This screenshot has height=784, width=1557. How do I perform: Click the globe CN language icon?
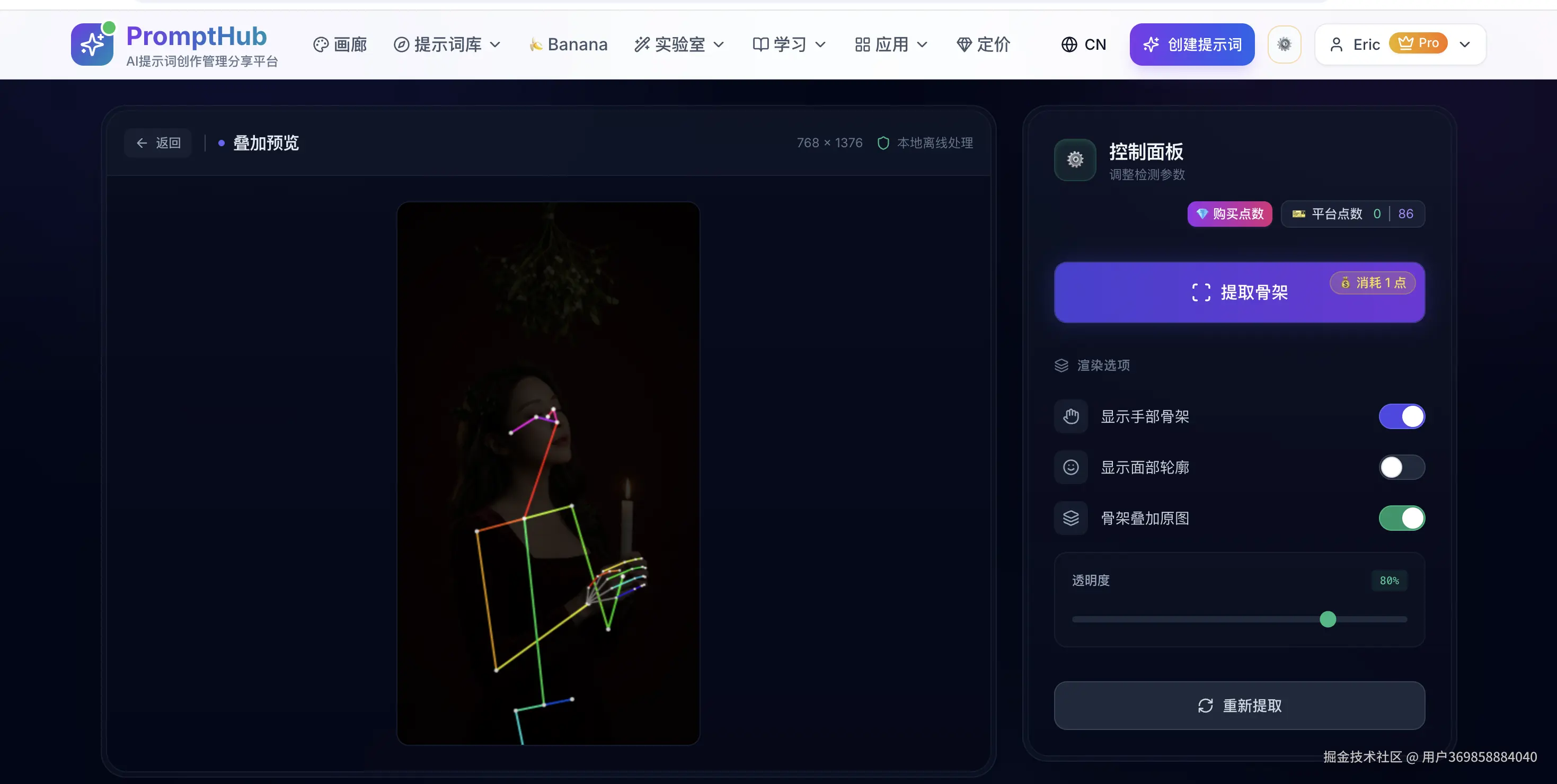(x=1068, y=44)
